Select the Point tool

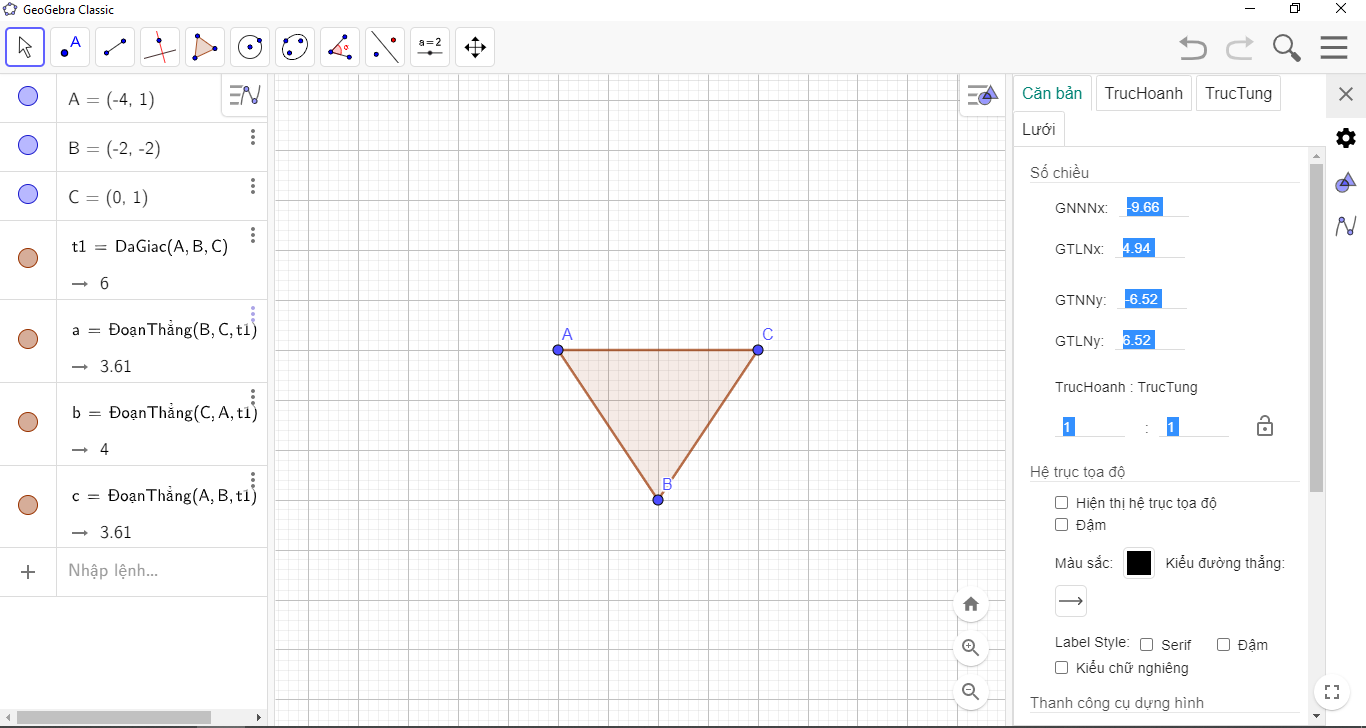pos(70,47)
